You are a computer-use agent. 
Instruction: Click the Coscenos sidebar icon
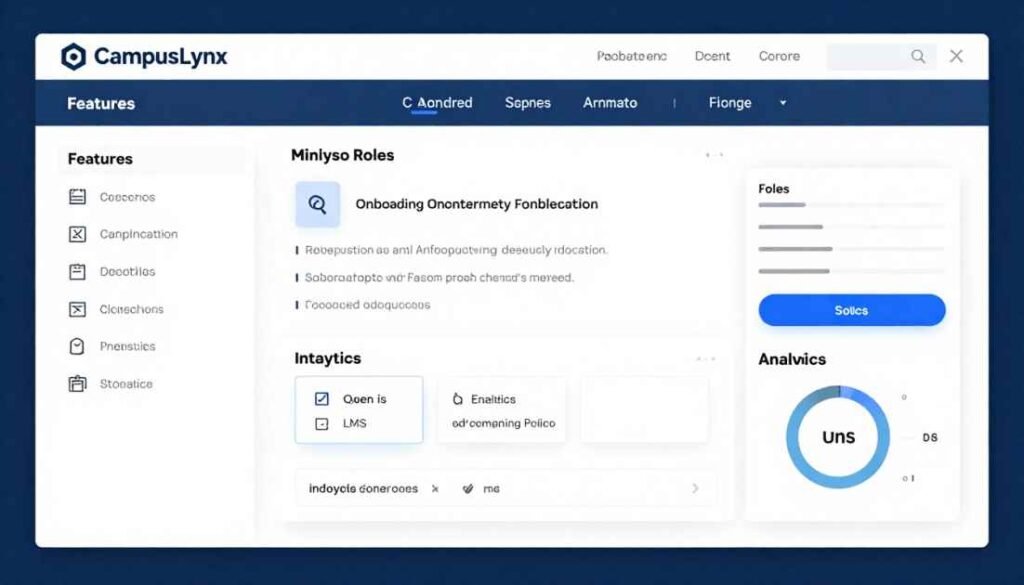(x=78, y=197)
